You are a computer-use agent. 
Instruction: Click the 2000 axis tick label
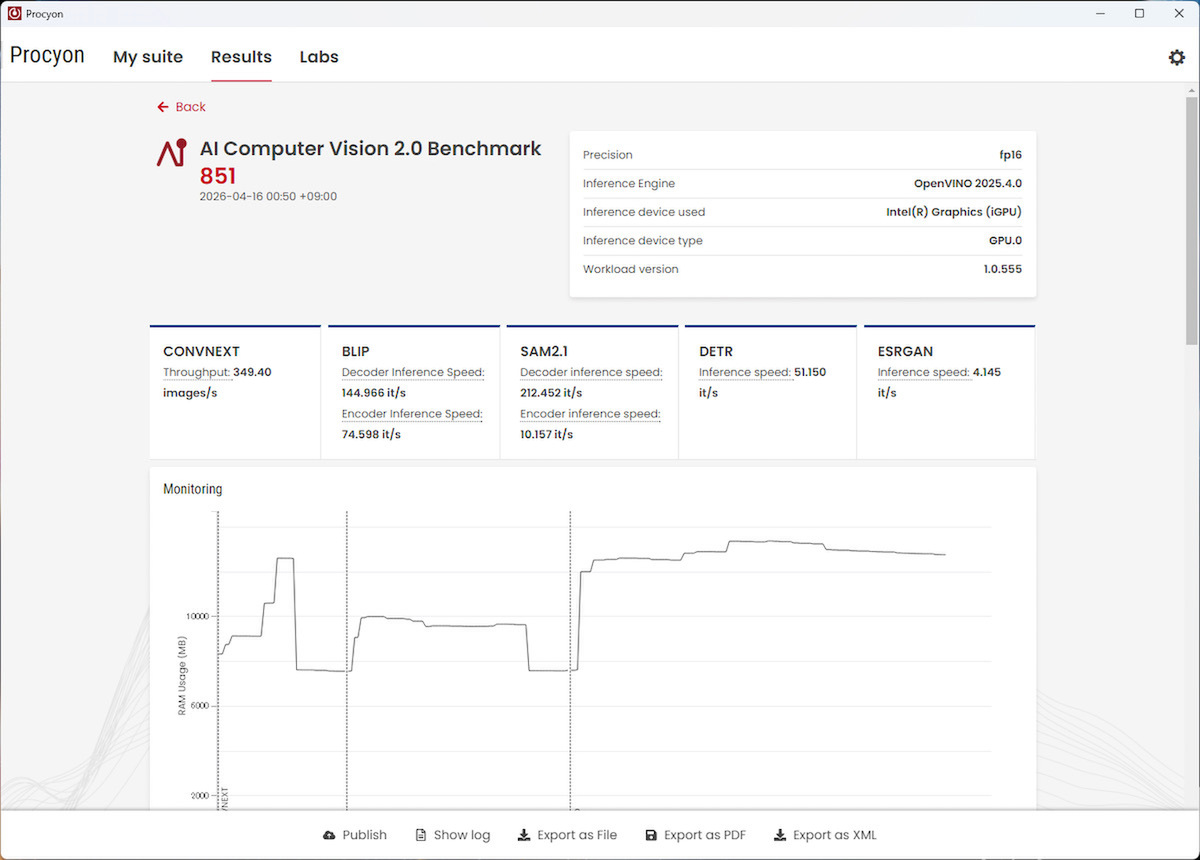click(199, 796)
